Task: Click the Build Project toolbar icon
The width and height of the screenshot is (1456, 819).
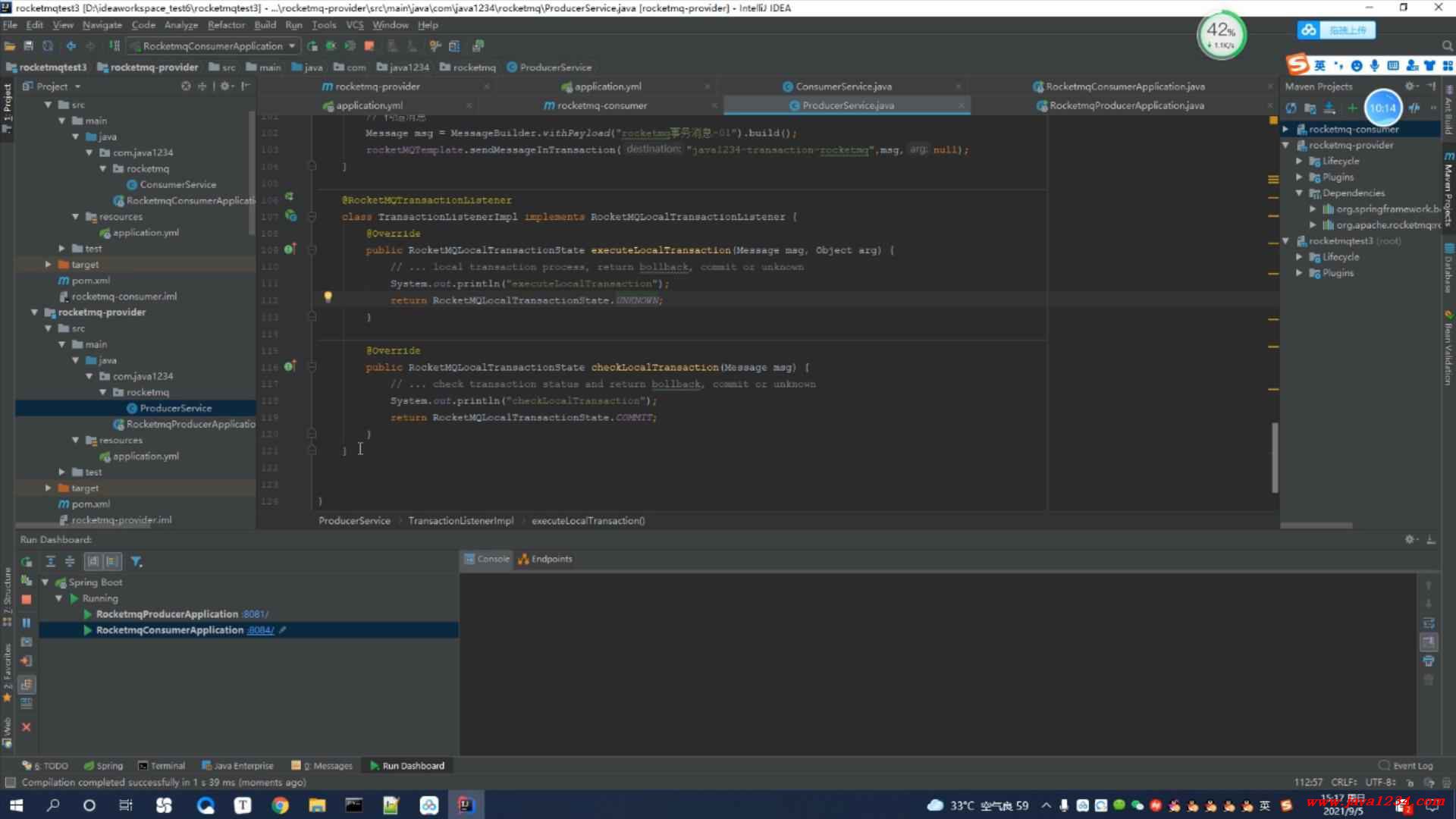Action: click(115, 46)
